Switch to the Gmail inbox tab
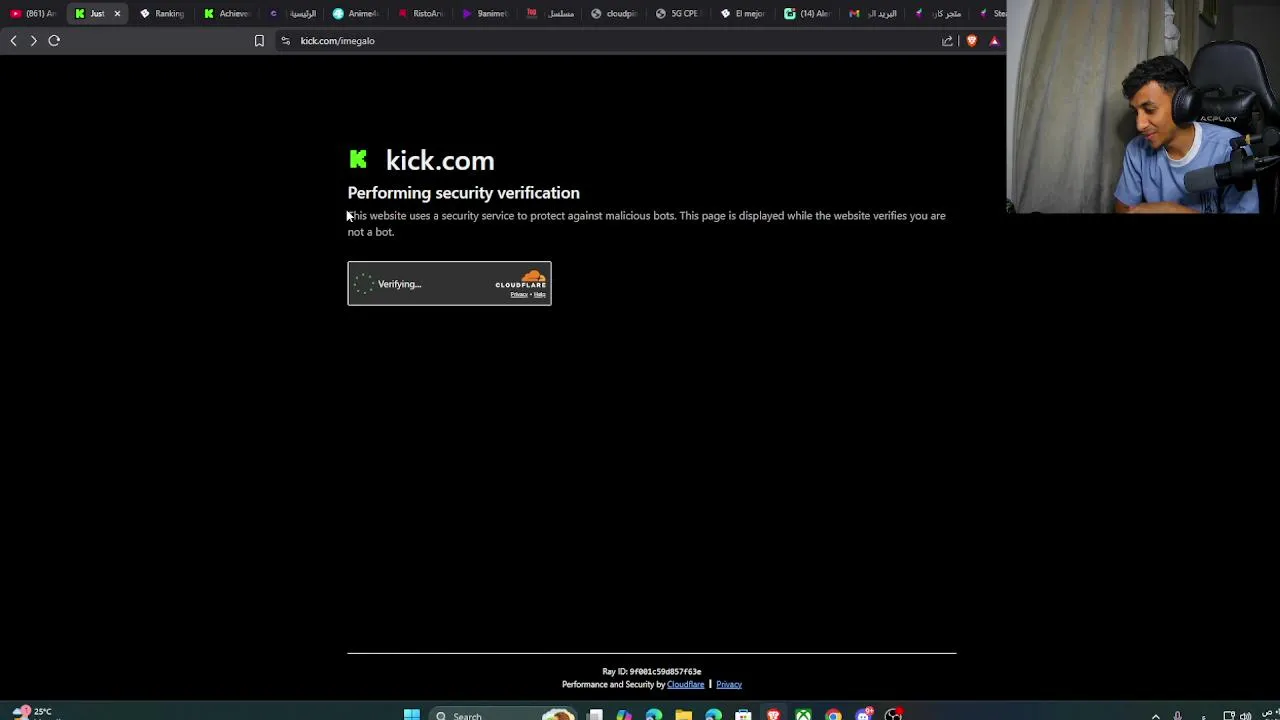 click(x=871, y=14)
